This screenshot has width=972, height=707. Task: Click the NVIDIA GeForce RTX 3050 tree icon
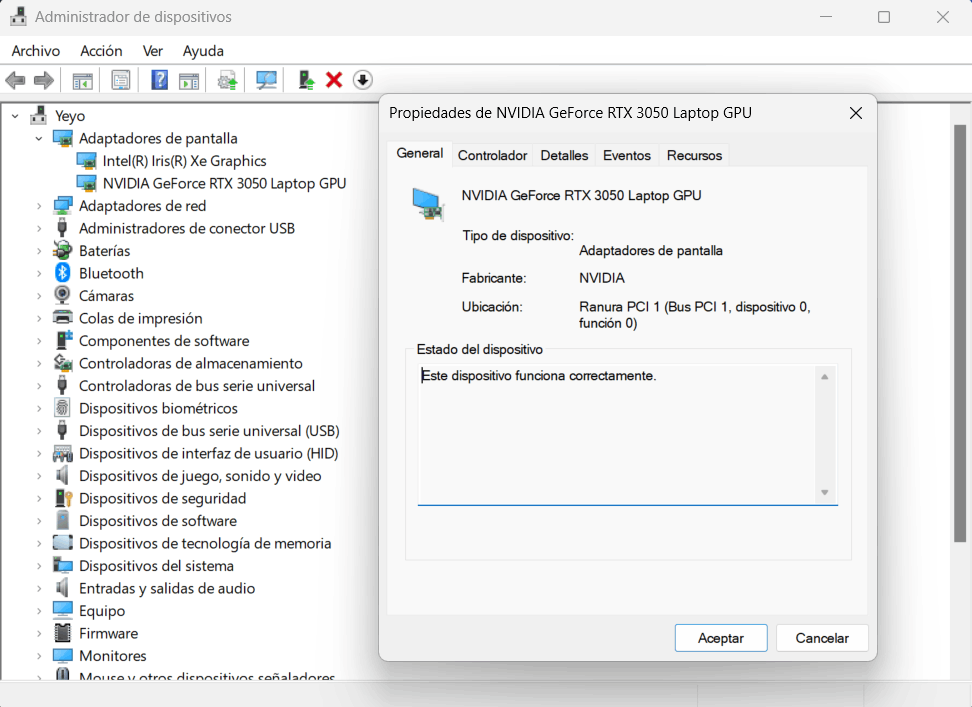point(86,183)
